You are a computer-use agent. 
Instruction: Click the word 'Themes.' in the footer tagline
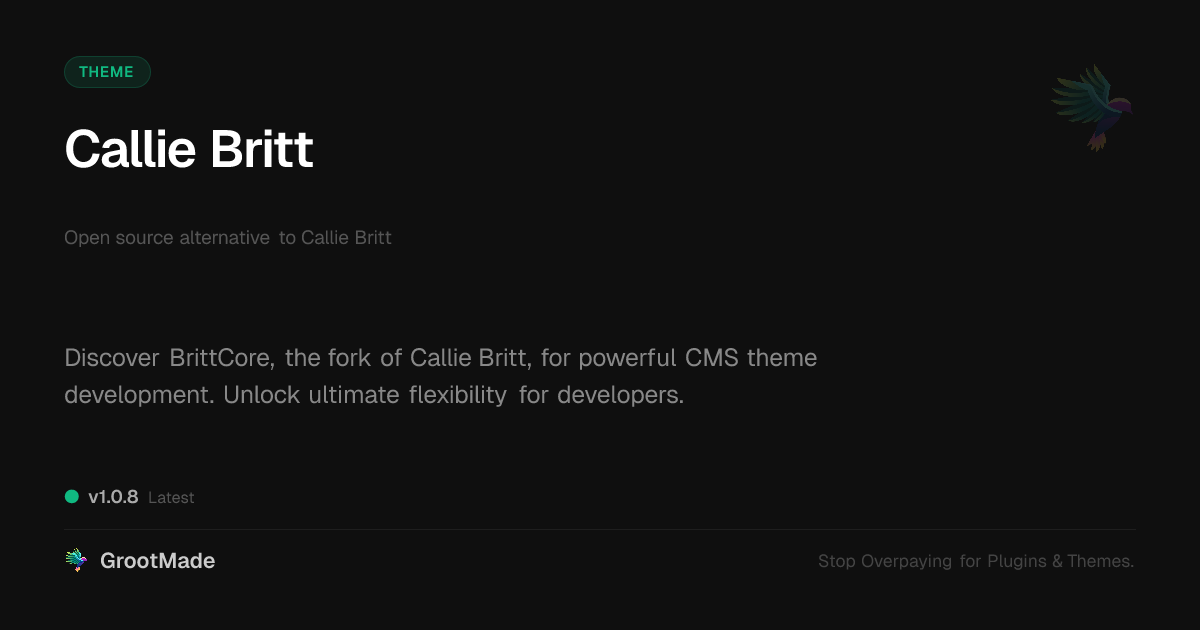pos(1100,561)
